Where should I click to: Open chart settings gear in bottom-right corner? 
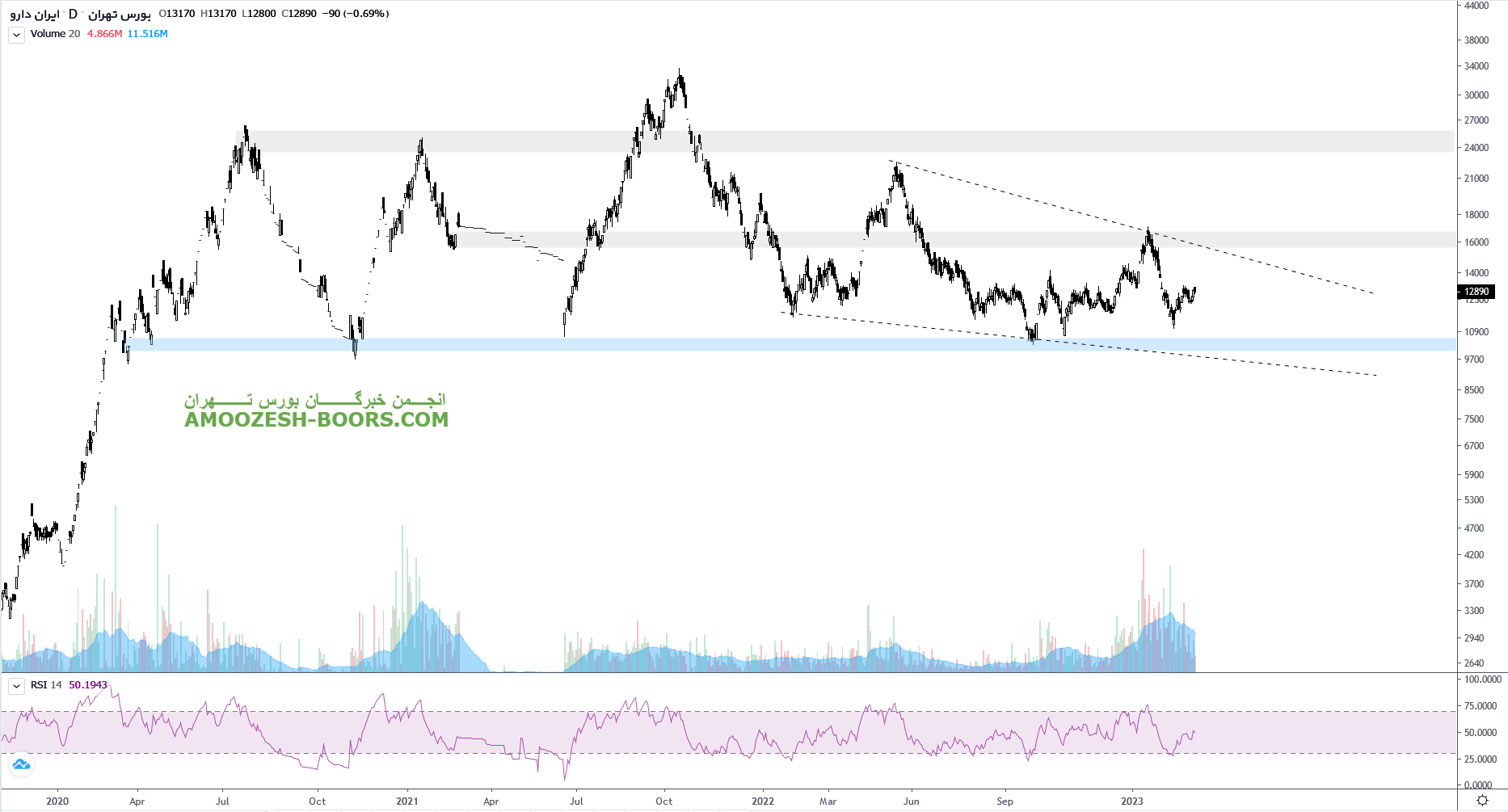(x=1482, y=800)
